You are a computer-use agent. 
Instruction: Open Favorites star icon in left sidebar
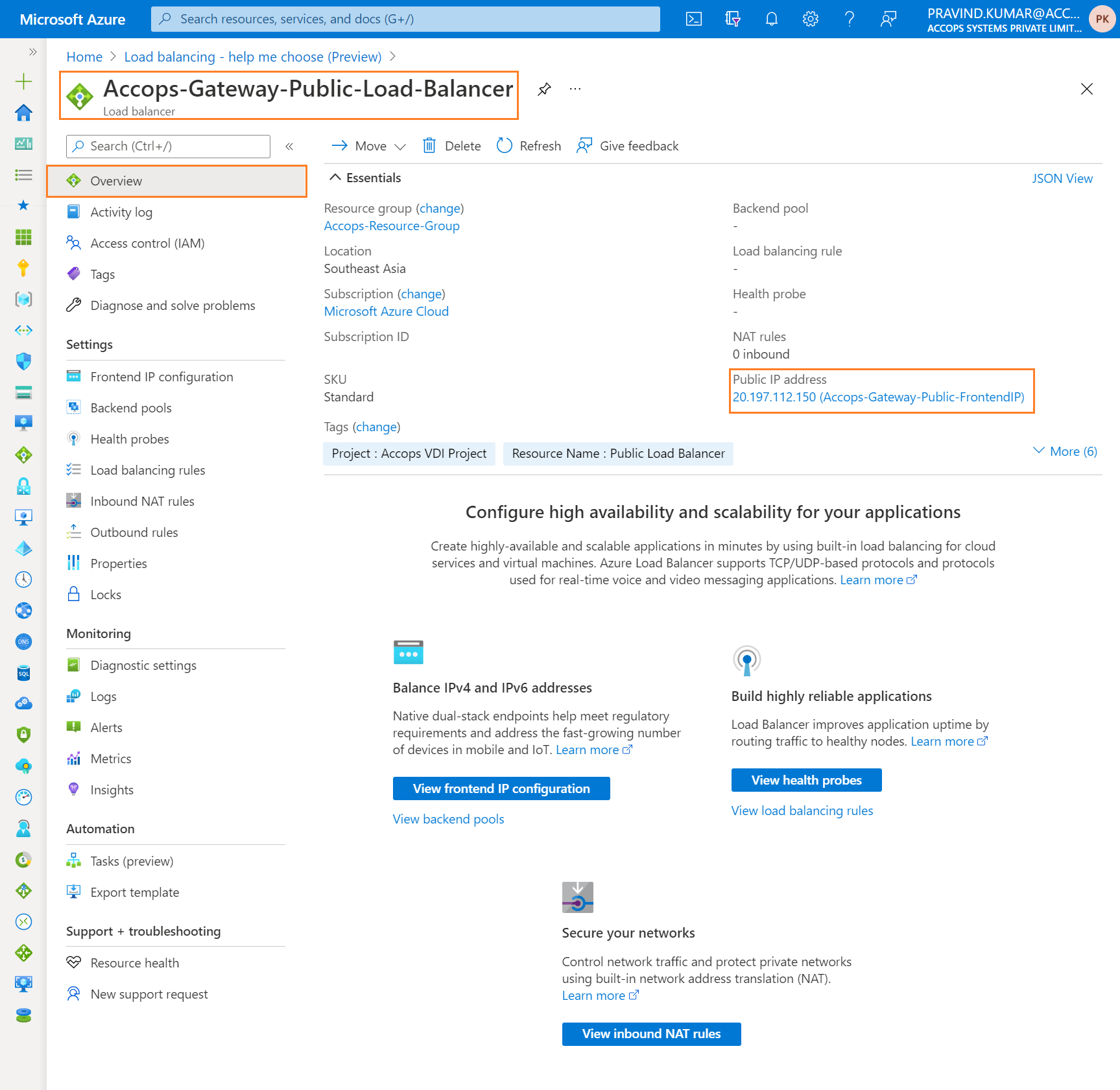pyautogui.click(x=23, y=206)
